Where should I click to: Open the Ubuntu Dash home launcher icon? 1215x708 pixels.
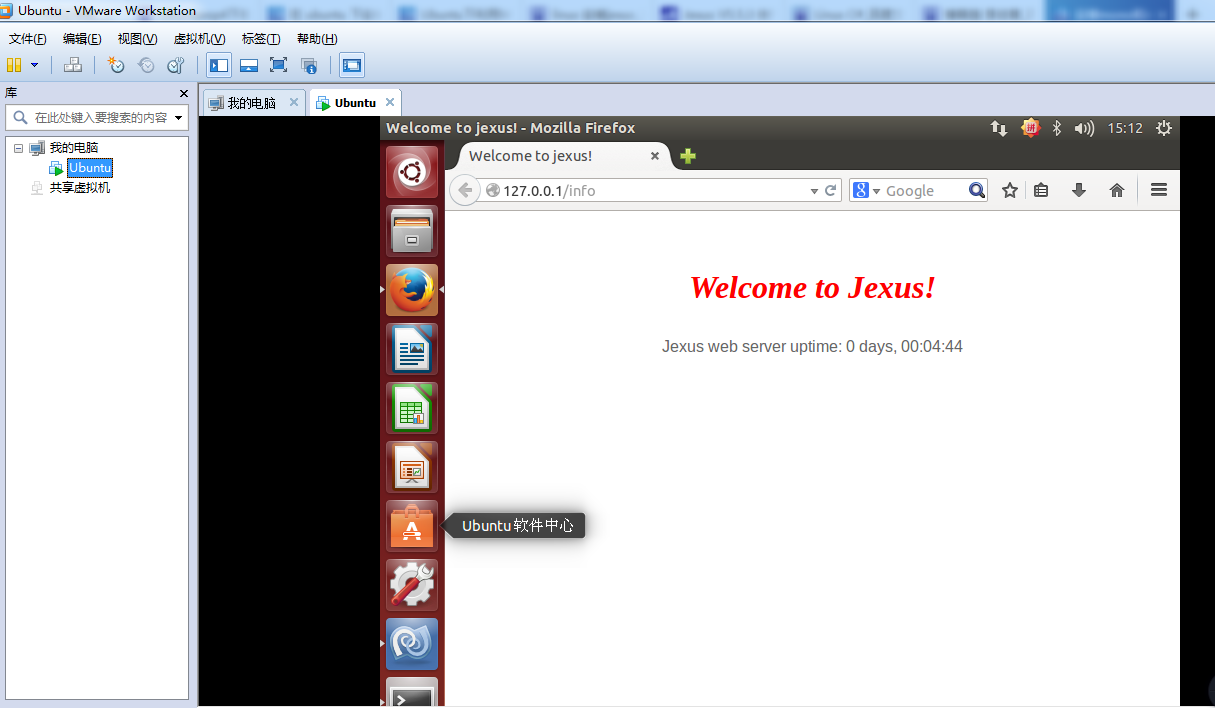pyautogui.click(x=412, y=172)
